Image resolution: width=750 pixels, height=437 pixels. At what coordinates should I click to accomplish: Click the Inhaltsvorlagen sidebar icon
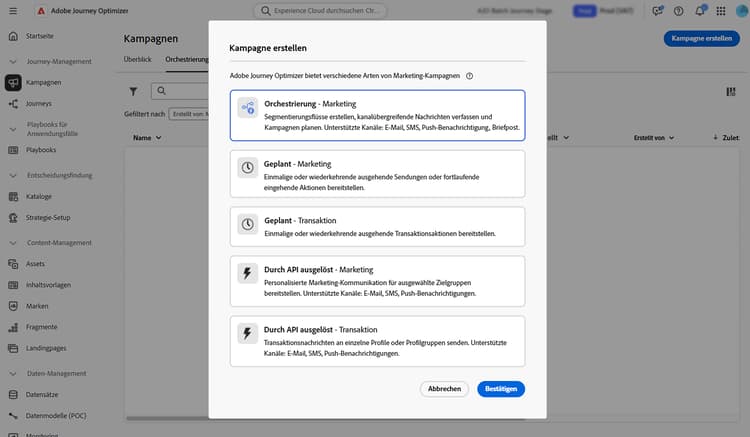13,285
